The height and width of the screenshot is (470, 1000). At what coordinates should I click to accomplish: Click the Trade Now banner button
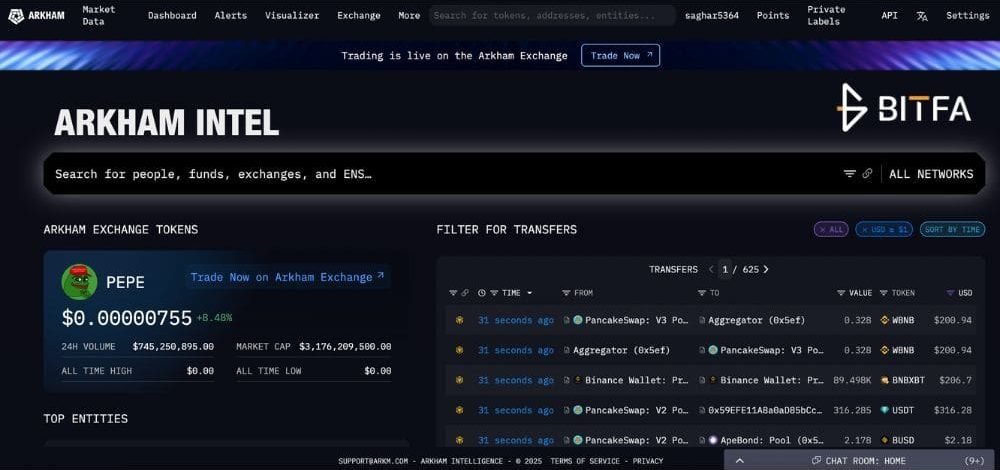click(x=621, y=55)
